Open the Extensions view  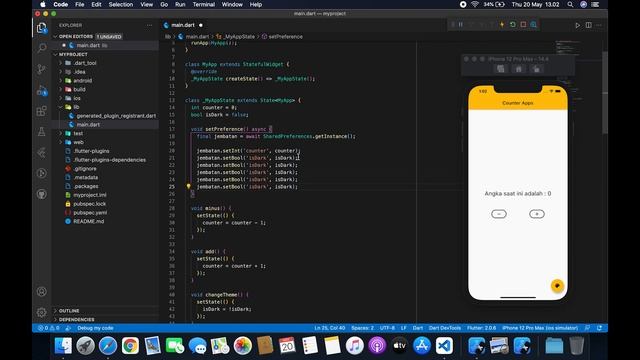click(42, 111)
